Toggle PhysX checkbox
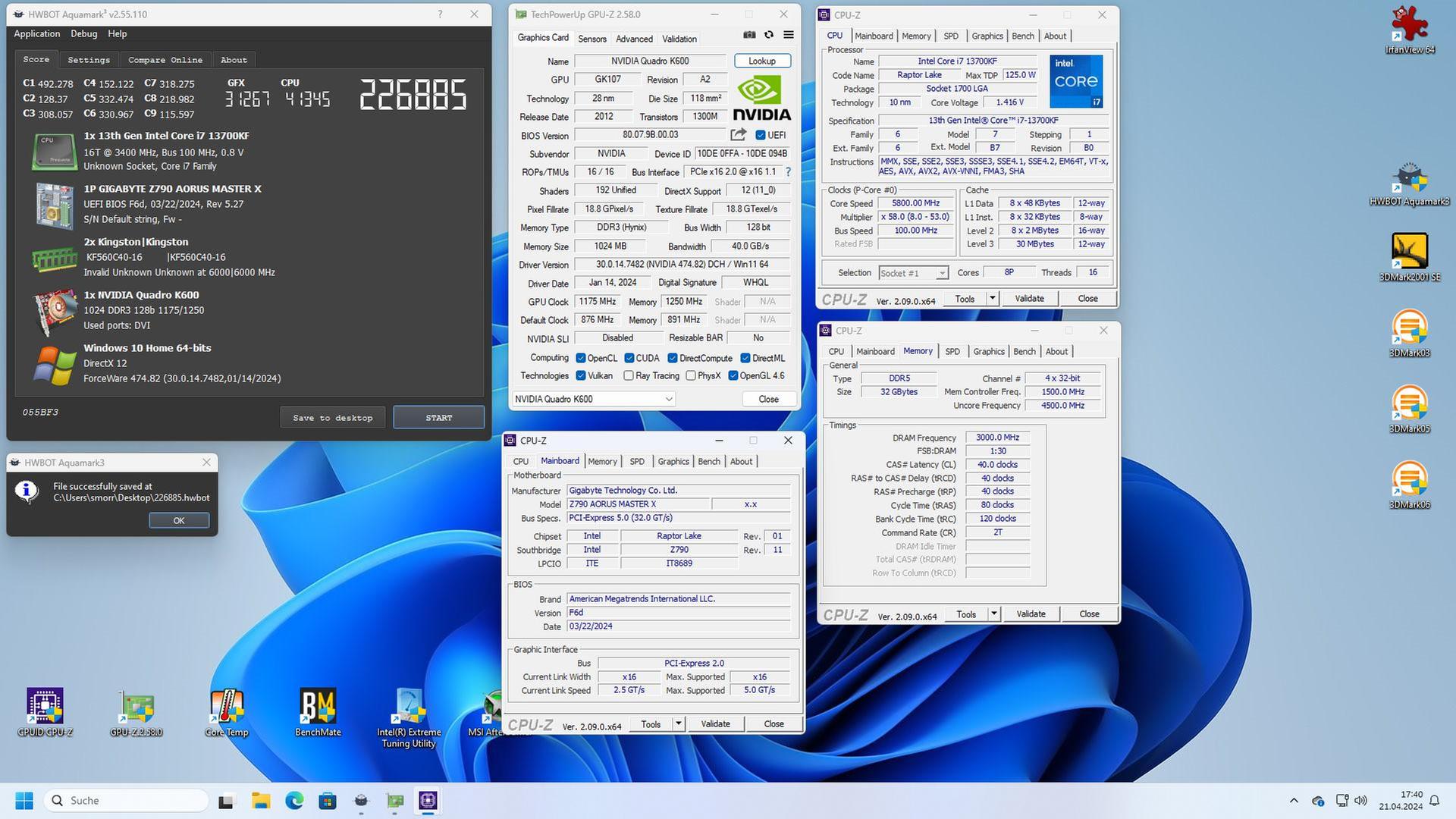1456x819 pixels. tap(691, 375)
